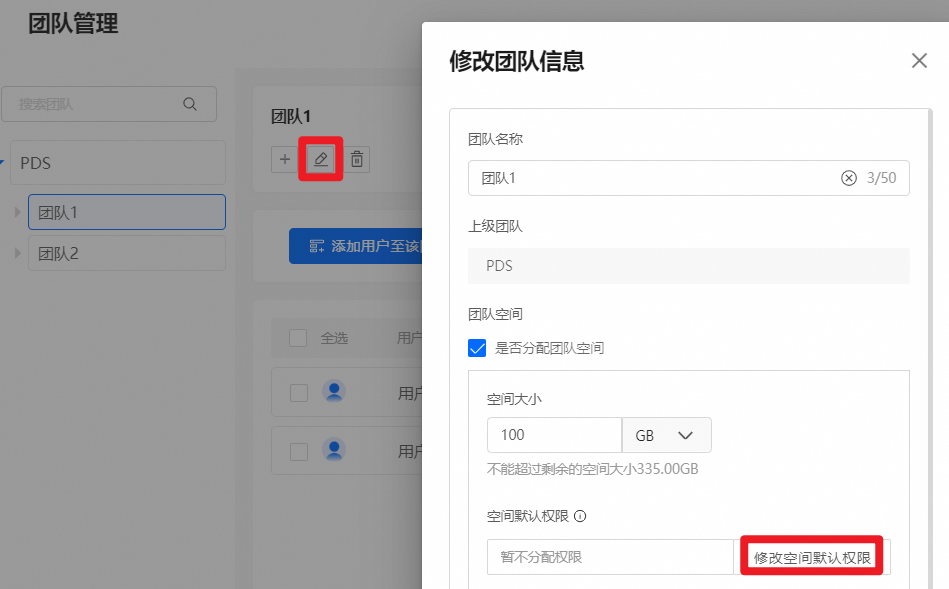
Task: Expand the 团队1 tree node arrow
Action: (18, 212)
